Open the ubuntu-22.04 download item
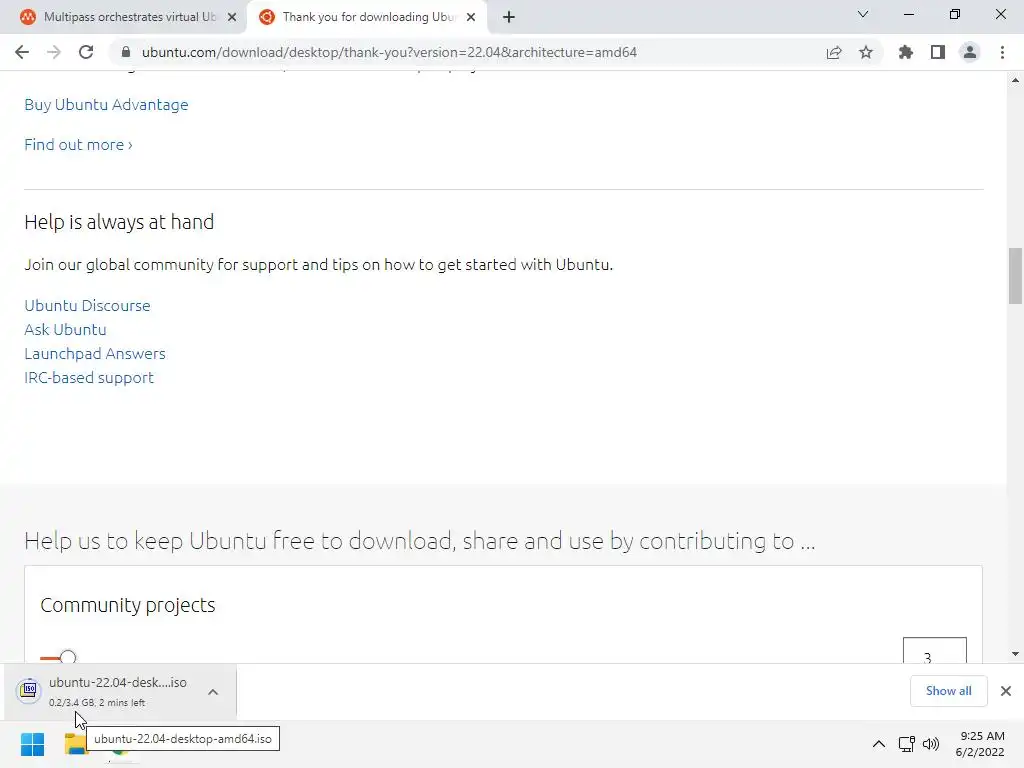The width and height of the screenshot is (1024, 768). (x=118, y=691)
